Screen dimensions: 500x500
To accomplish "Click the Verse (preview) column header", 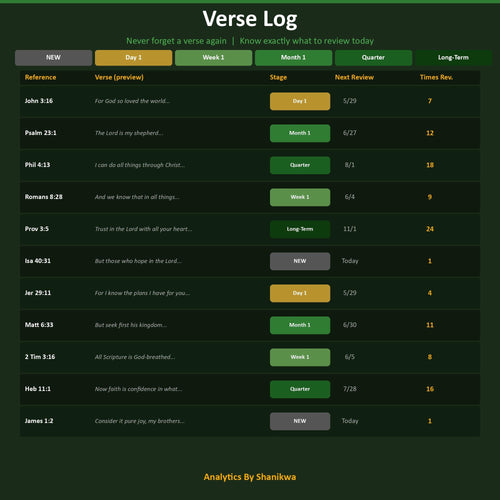I will [x=119, y=77].
